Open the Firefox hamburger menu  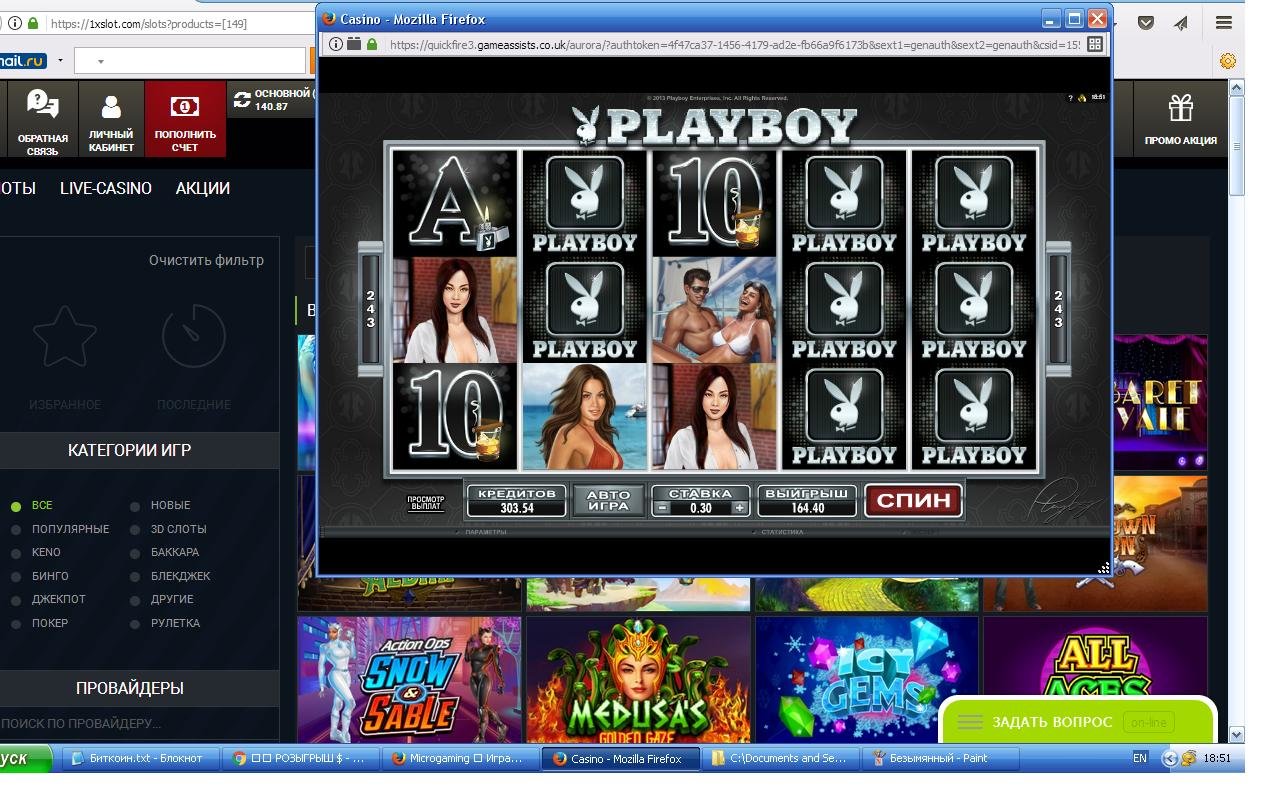coord(1223,23)
